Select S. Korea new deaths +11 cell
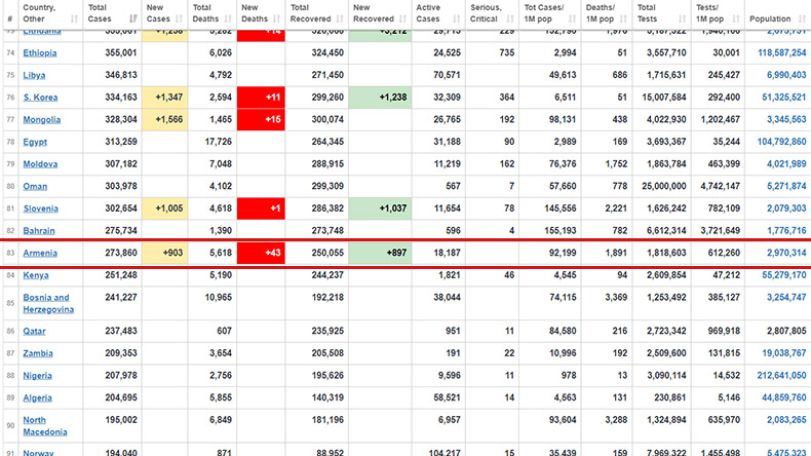This screenshot has height=456, width=811. (261, 97)
